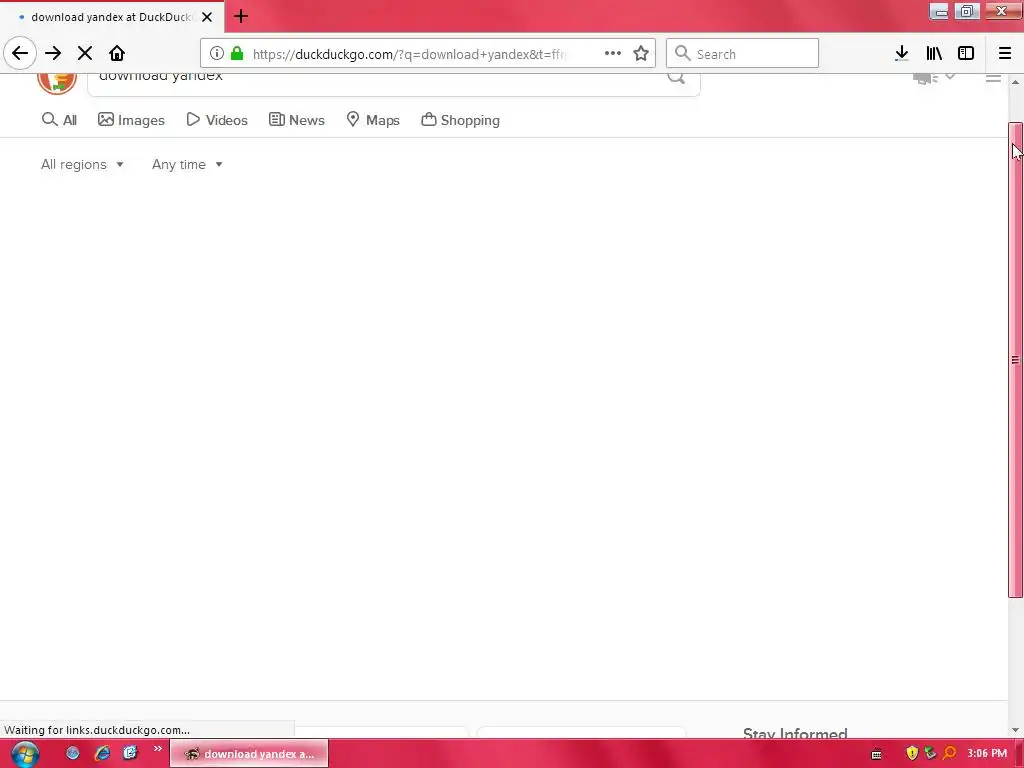1024x768 pixels.
Task: Click the vertical scrollbar thumb
Action: tap(1016, 360)
